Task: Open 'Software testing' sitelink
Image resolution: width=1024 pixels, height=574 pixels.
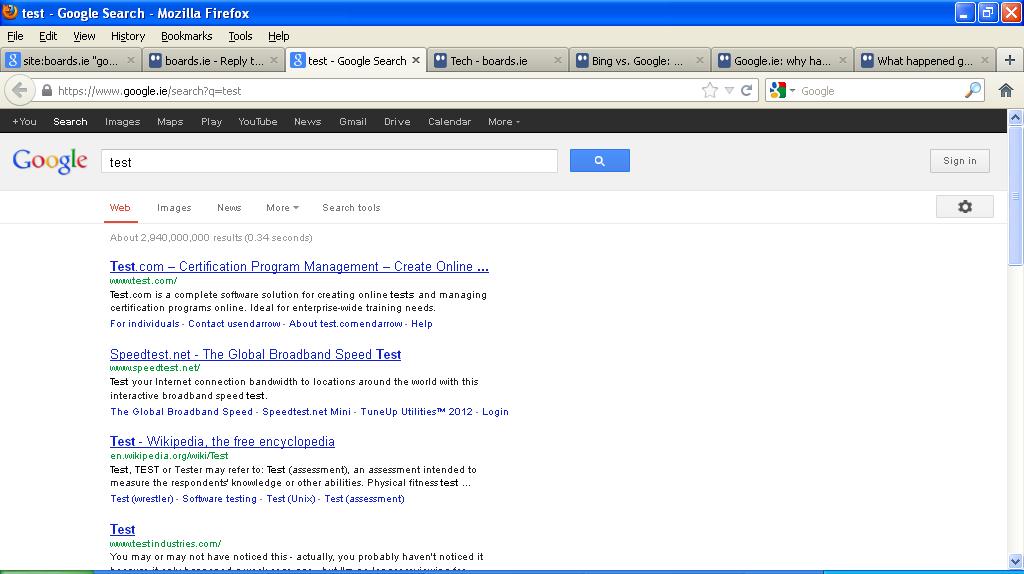Action: point(219,499)
